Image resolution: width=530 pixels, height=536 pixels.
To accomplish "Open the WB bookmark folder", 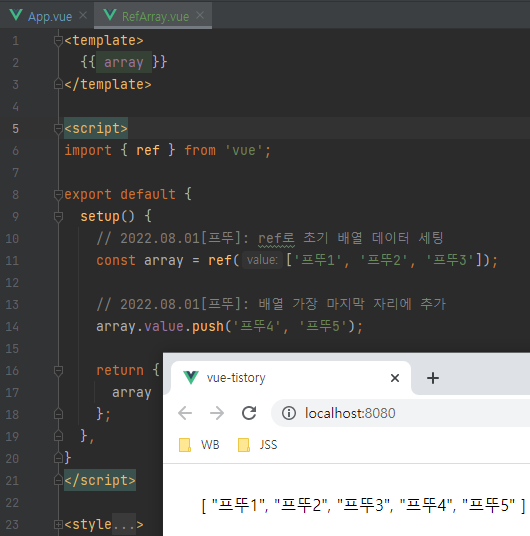I will point(199,445).
